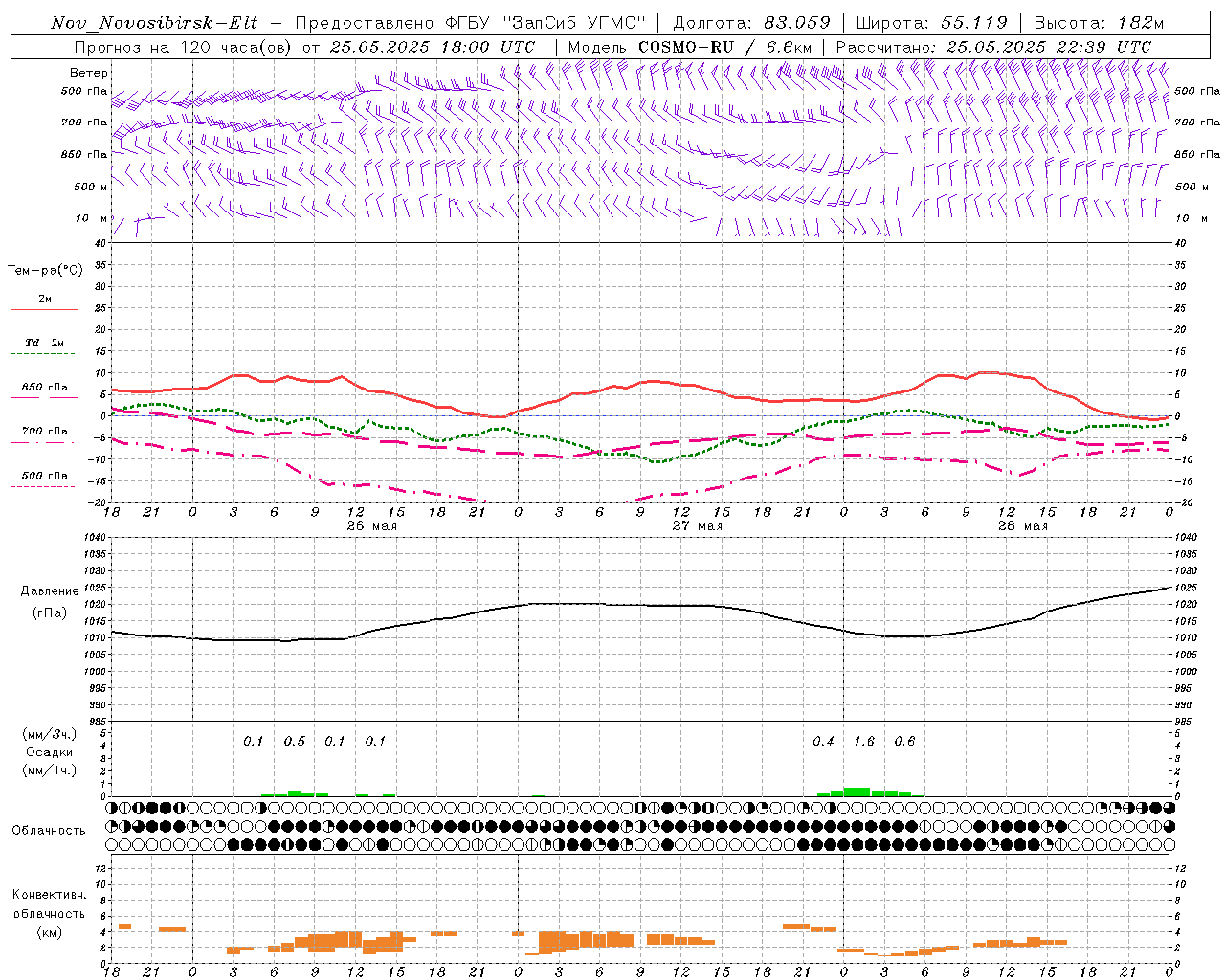Click the 850 гПа wind level label on the right

tap(1197, 155)
